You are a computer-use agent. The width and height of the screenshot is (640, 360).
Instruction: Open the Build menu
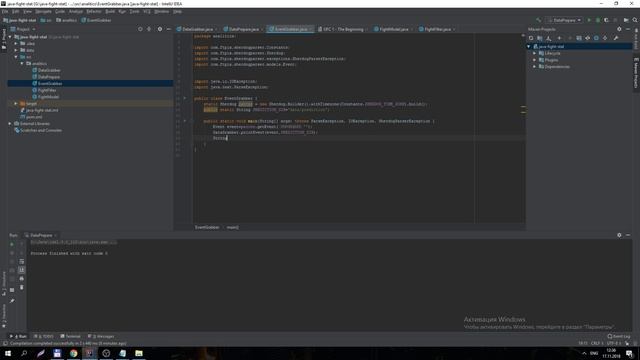pos(110,11)
